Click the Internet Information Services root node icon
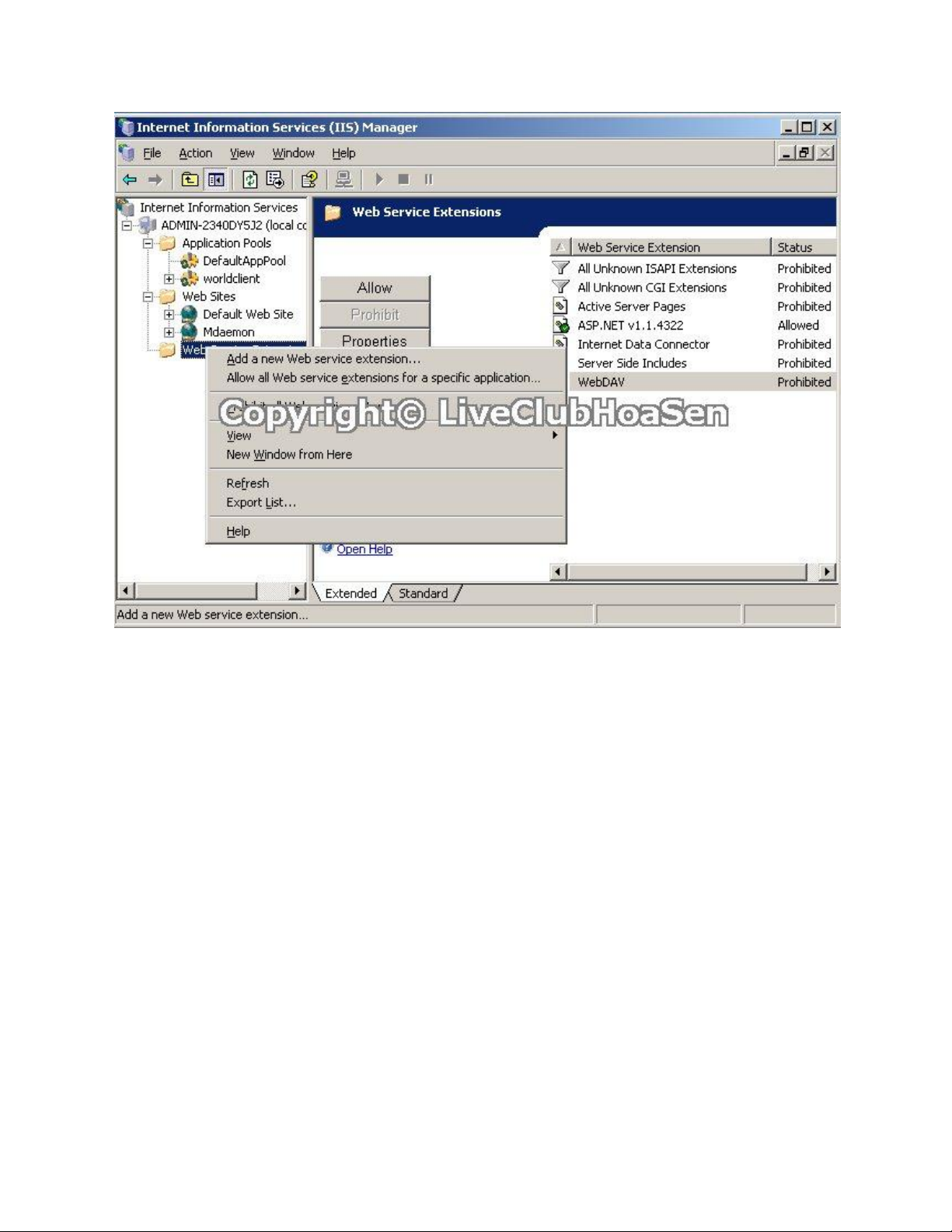The height and width of the screenshot is (1232, 952). (126, 208)
